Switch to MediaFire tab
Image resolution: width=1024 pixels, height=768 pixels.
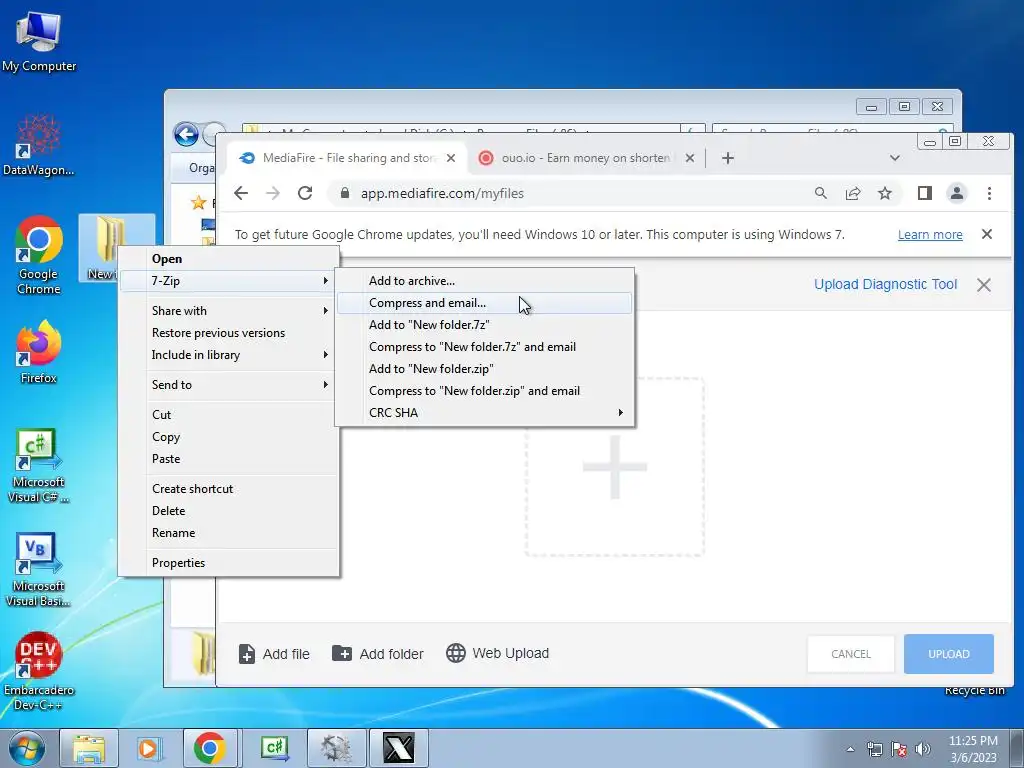coord(347,158)
